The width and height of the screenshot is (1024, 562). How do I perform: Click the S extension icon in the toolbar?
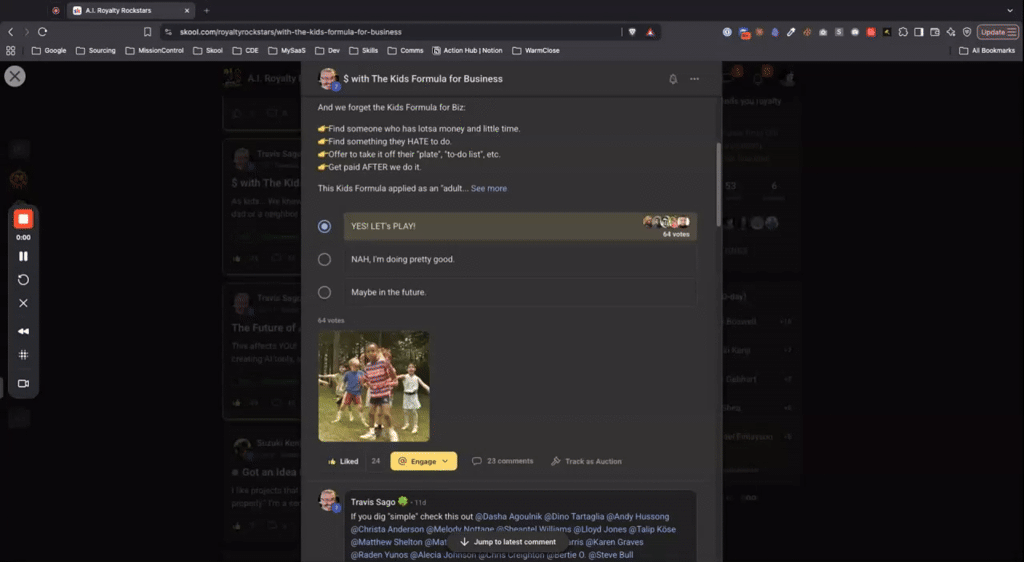click(839, 32)
